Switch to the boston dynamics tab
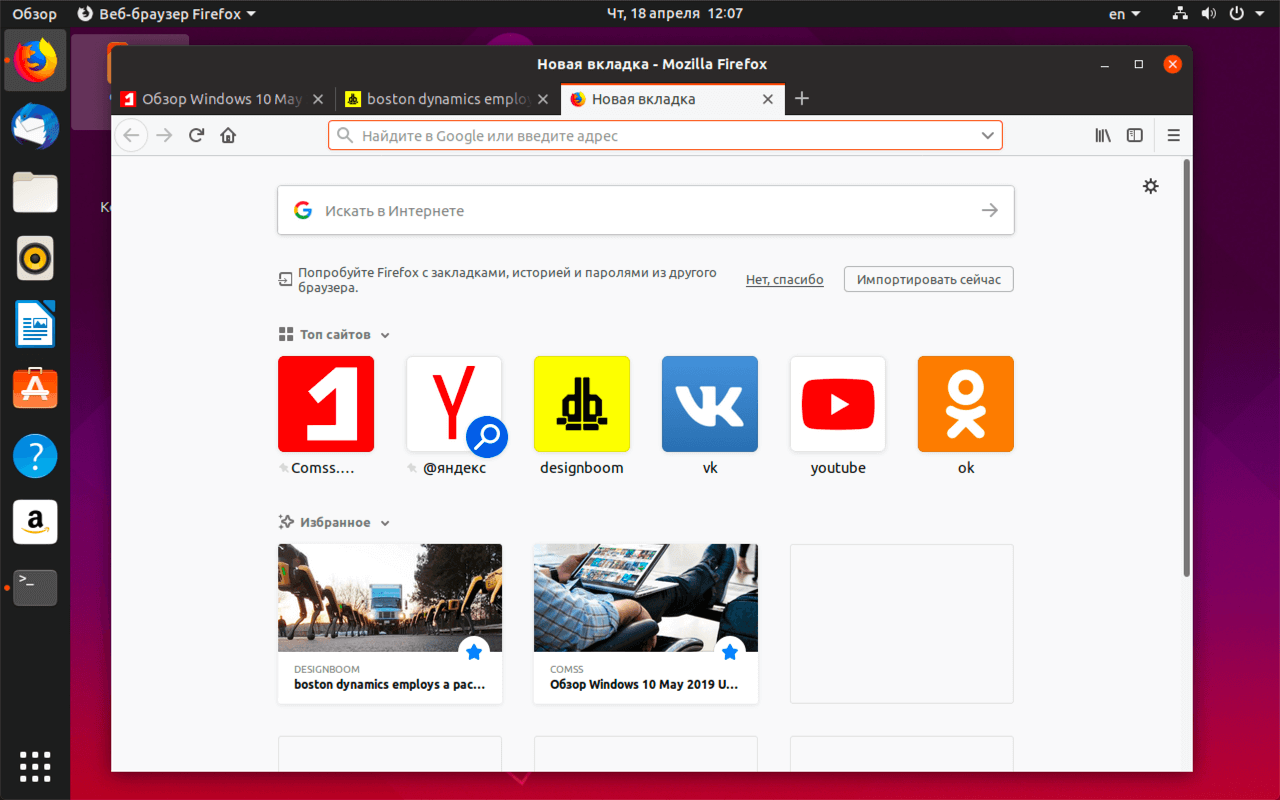Image resolution: width=1280 pixels, height=800 pixels. (447, 99)
